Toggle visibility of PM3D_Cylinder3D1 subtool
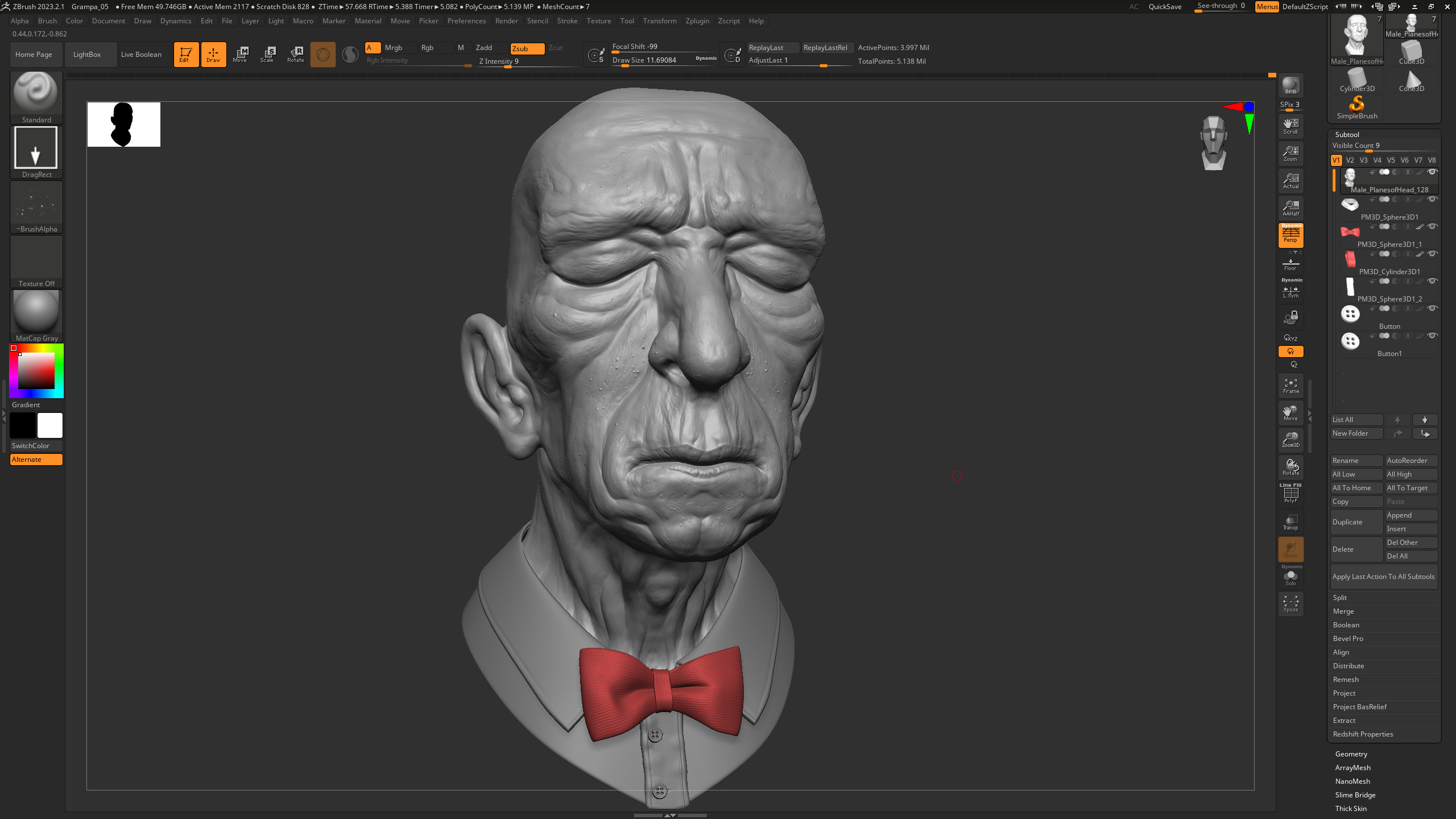Viewport: 1456px width, 819px height. click(x=1433, y=254)
